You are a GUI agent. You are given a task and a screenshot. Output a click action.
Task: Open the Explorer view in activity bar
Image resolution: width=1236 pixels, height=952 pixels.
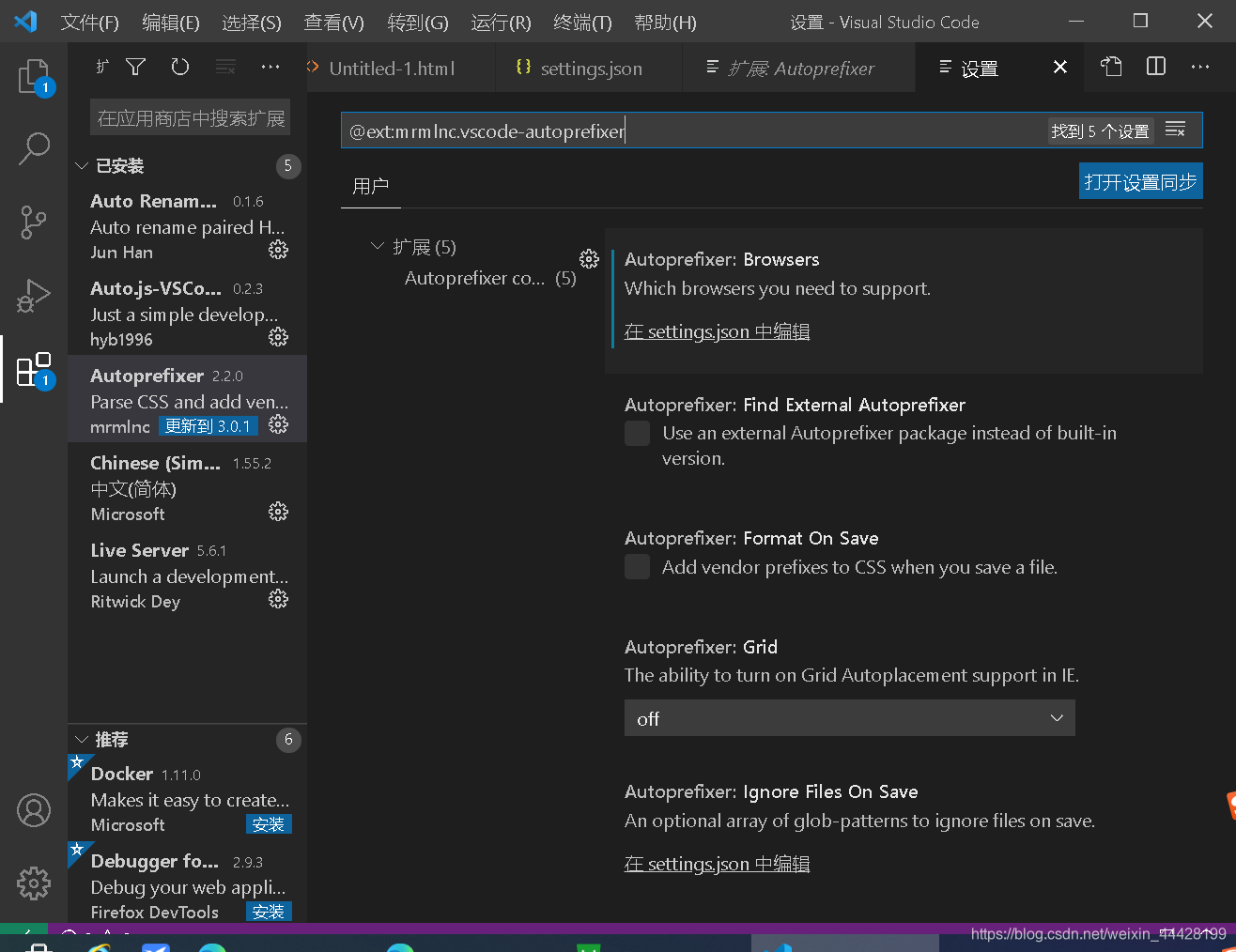click(x=34, y=76)
